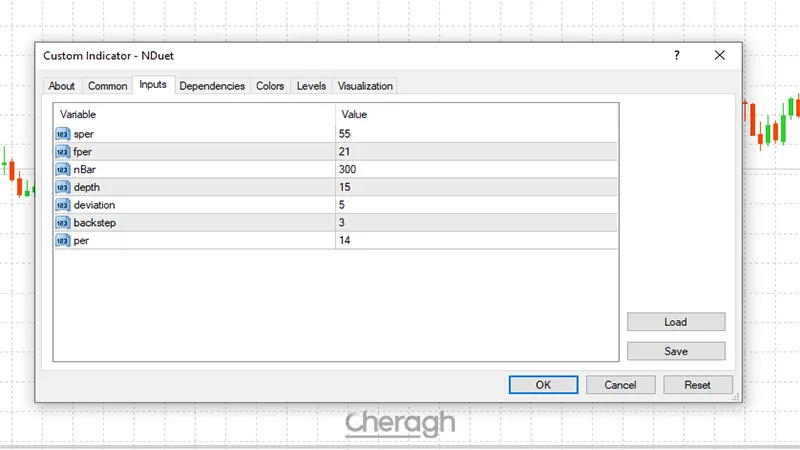Switch to the Visualization tab

click(365, 86)
